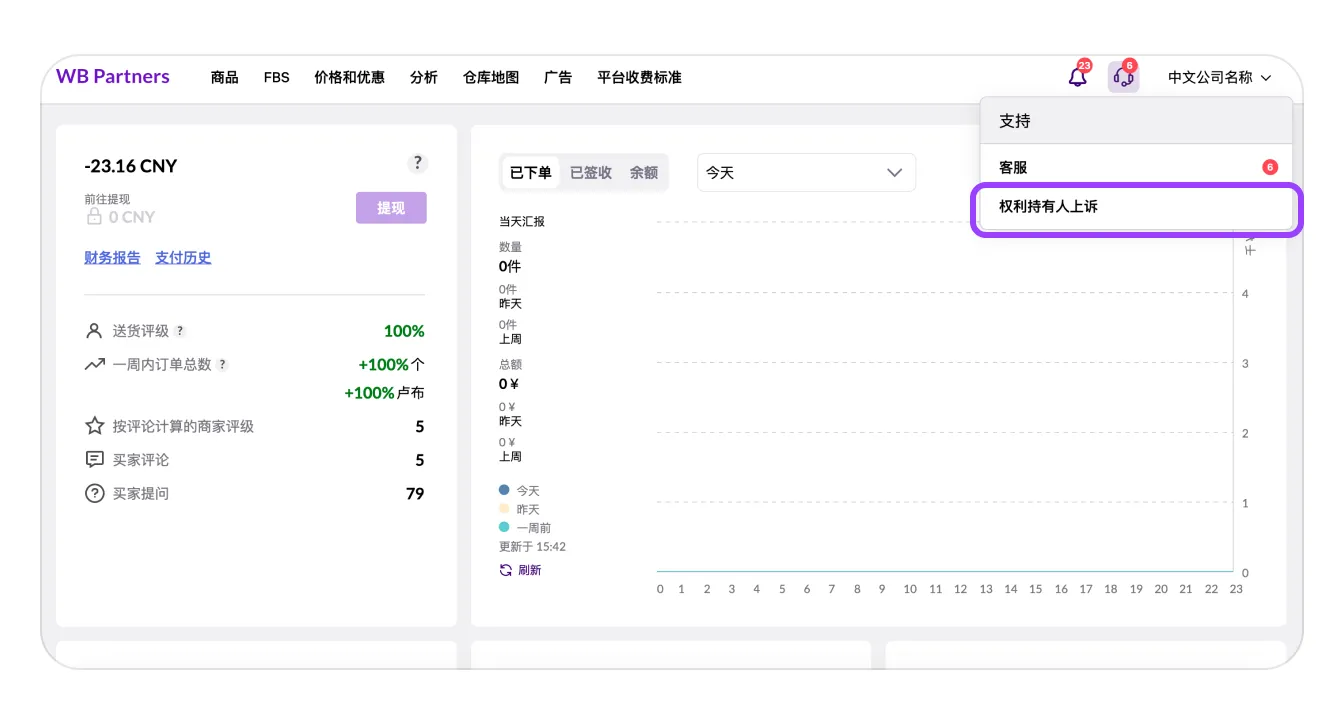Screen dimensions: 1344x724
Task: Click the 昨天 legend dot
Action: click(504, 509)
